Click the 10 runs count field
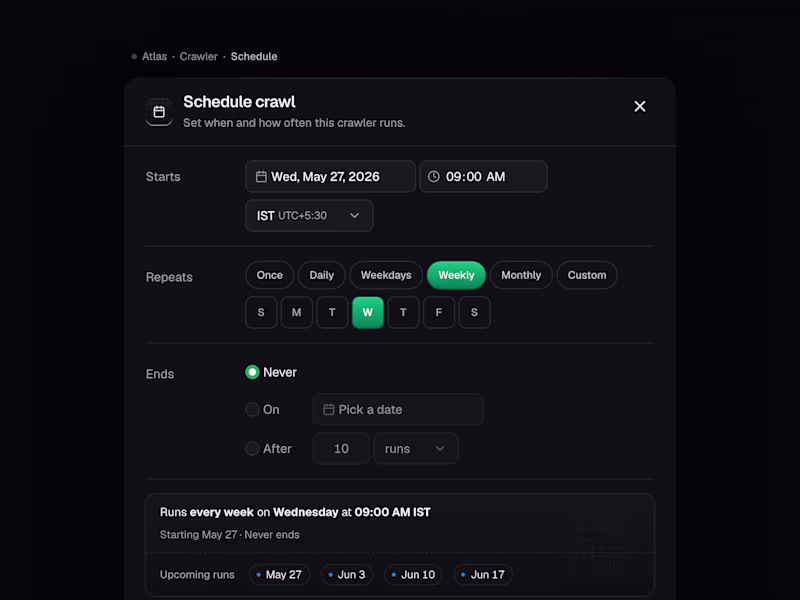 341,448
